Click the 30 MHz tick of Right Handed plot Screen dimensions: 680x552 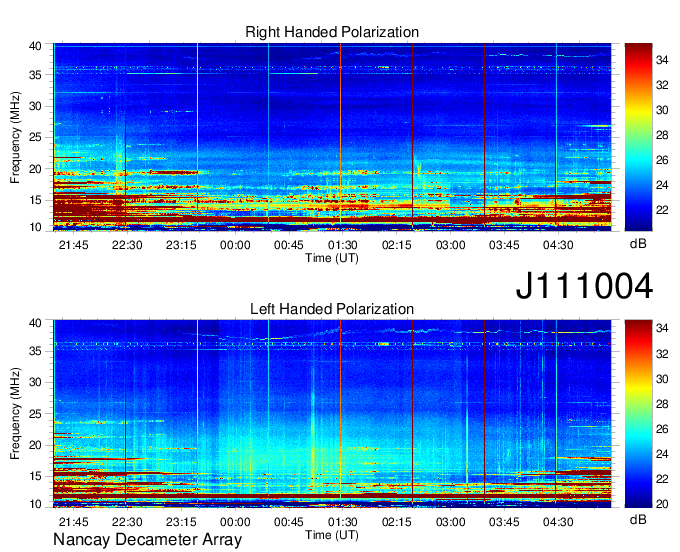pyautogui.click(x=35, y=106)
